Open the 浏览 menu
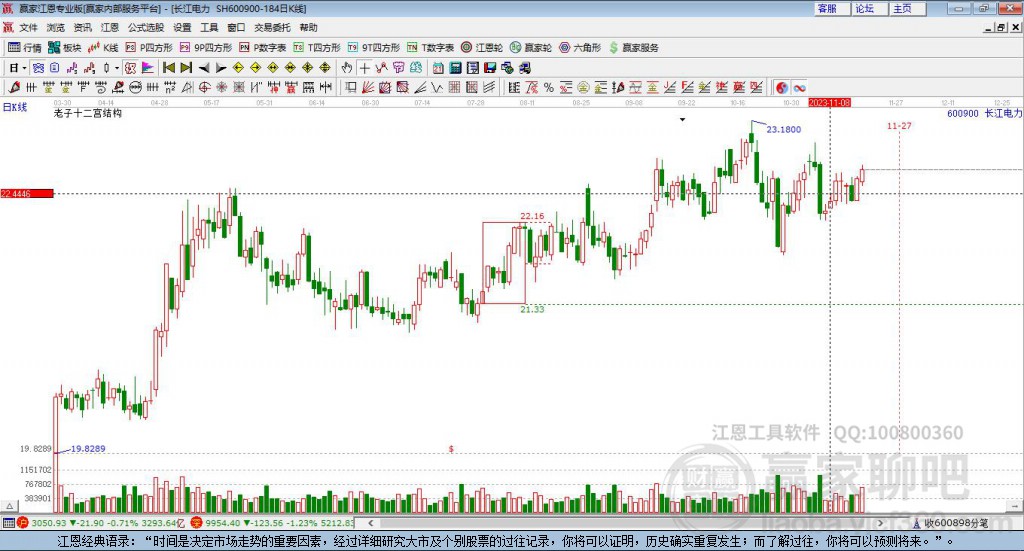Image resolution: width=1024 pixels, height=551 pixels. [x=56, y=27]
